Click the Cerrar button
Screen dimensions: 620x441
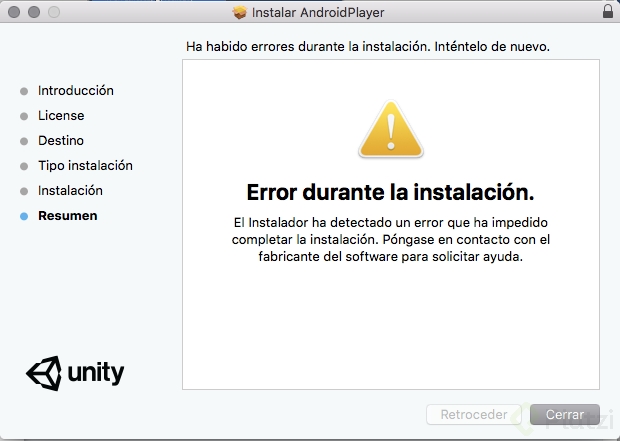(565, 415)
